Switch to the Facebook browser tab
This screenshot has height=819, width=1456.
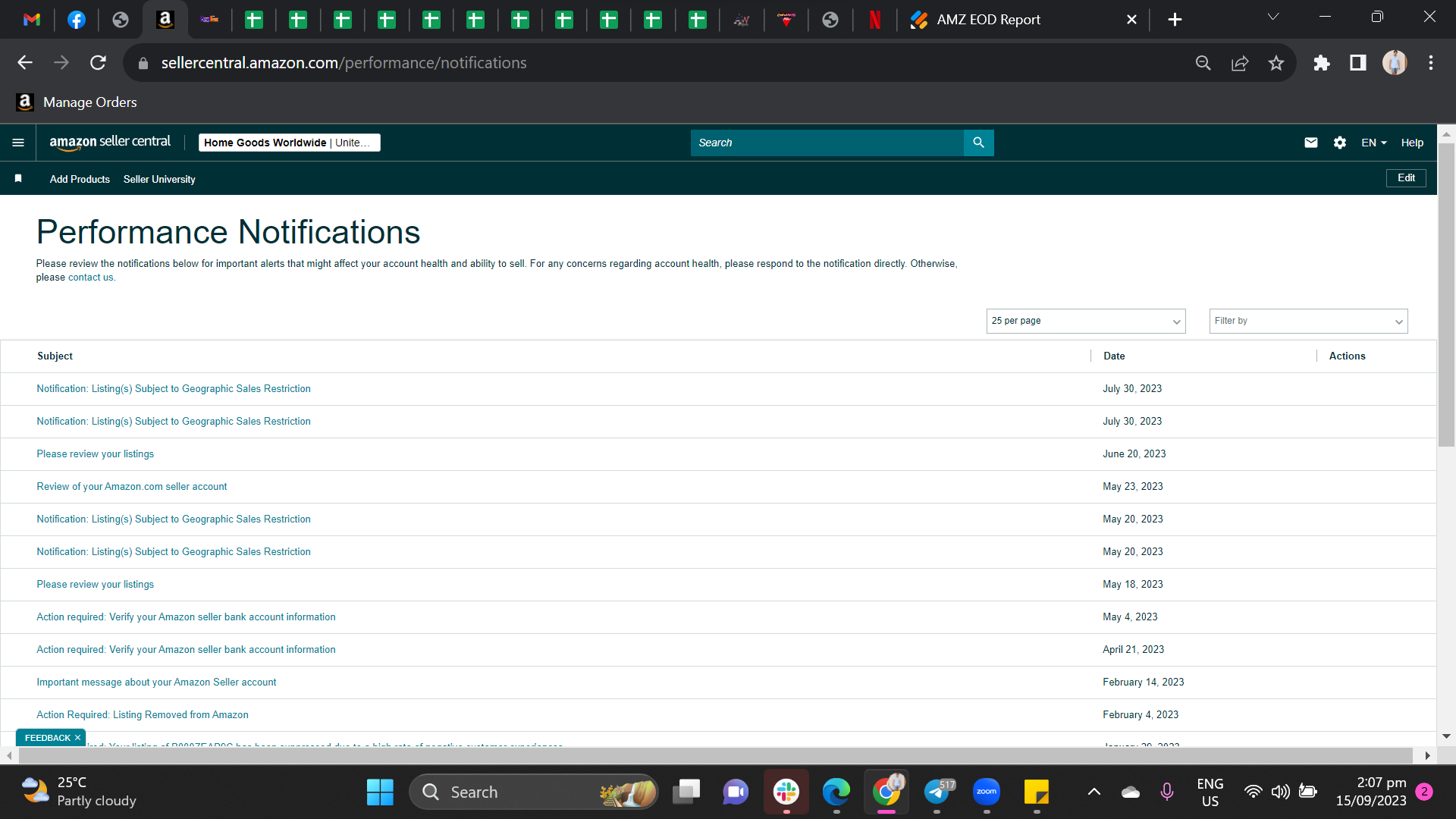click(76, 20)
